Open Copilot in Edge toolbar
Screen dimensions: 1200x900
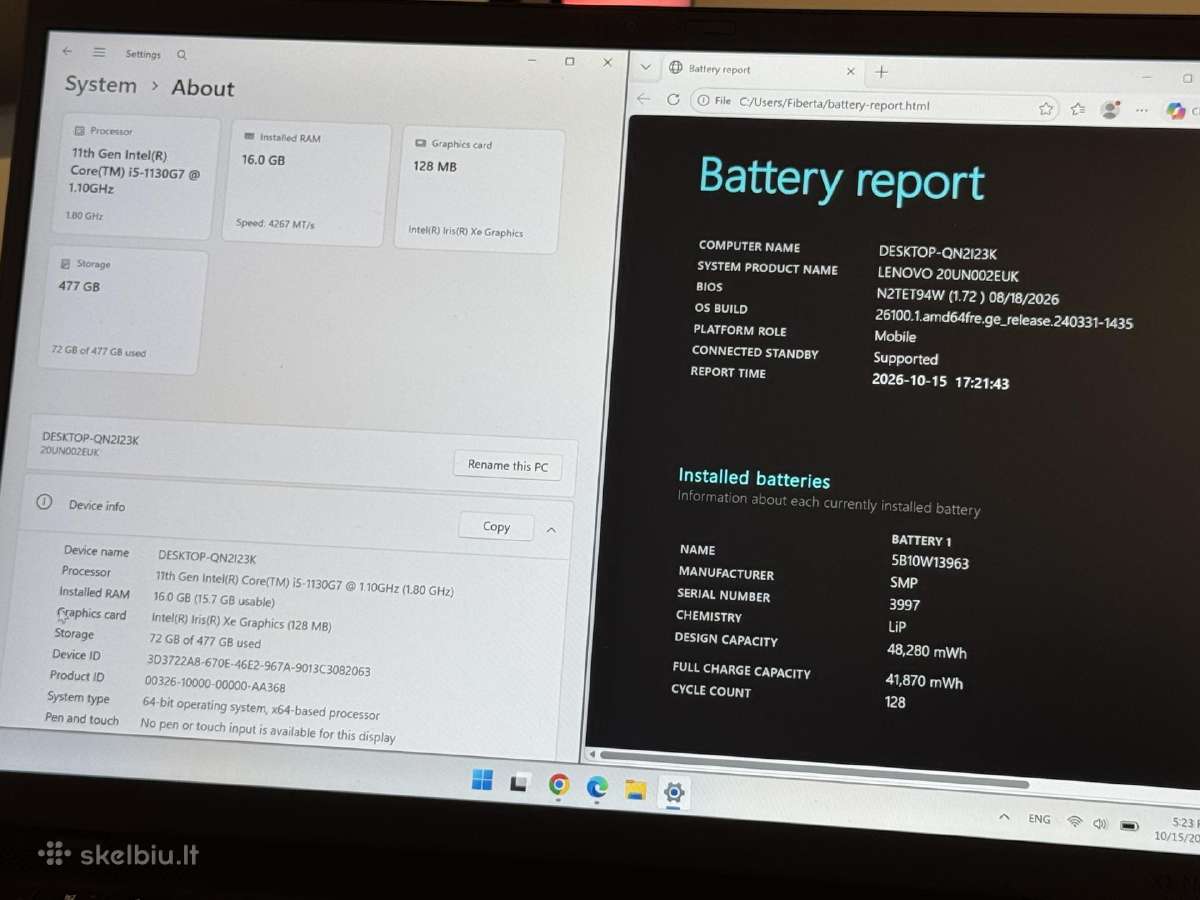(x=1176, y=111)
